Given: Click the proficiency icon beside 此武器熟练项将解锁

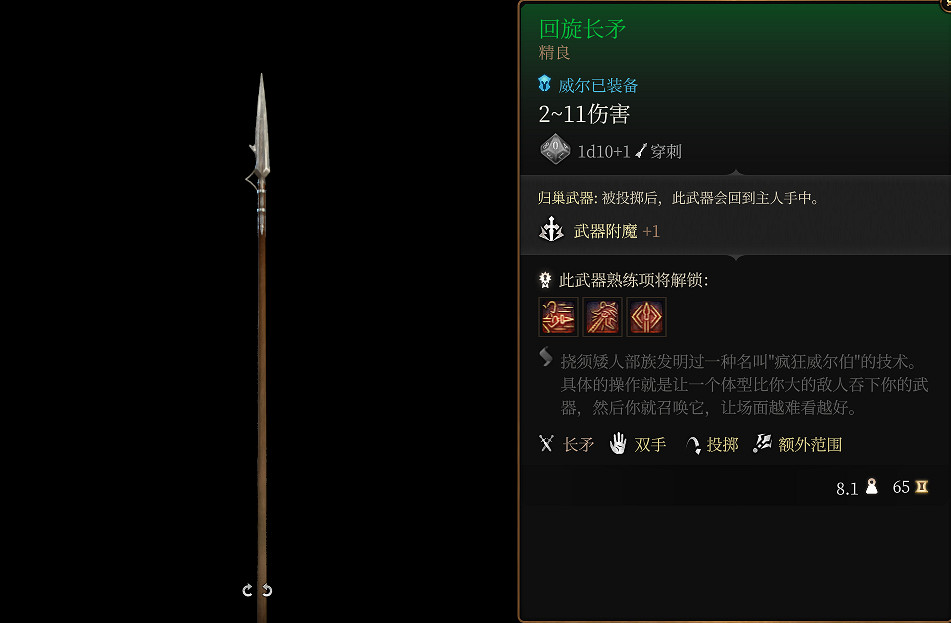Looking at the screenshot, I should click(545, 280).
